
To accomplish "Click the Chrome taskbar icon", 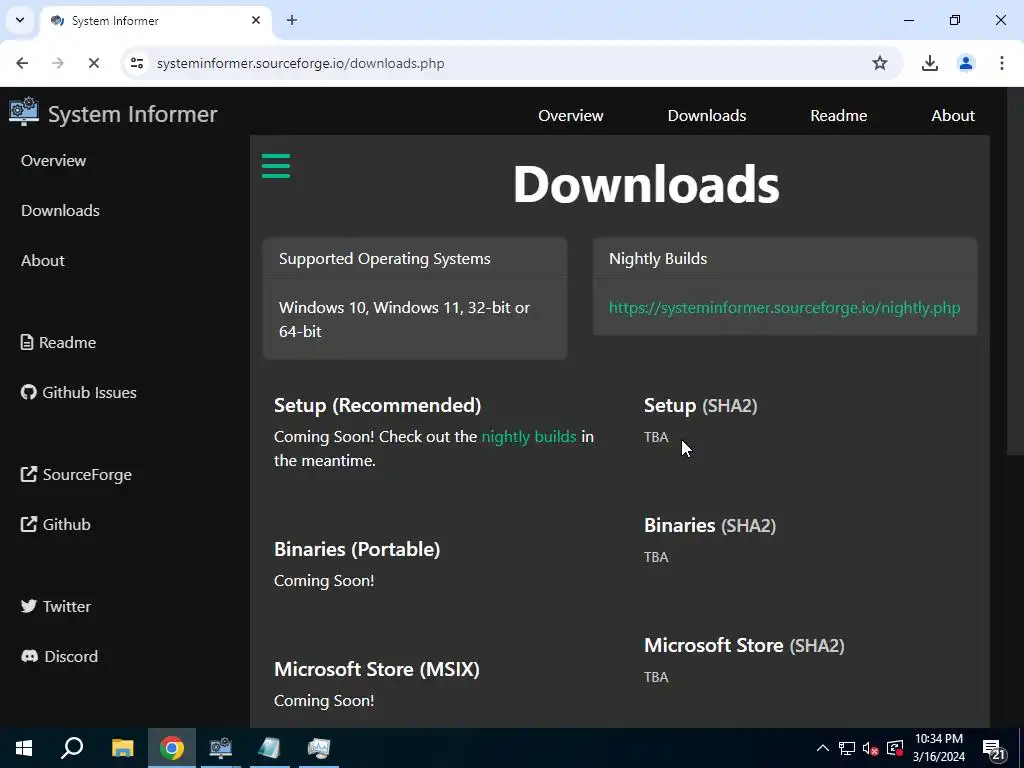I will coord(172,748).
